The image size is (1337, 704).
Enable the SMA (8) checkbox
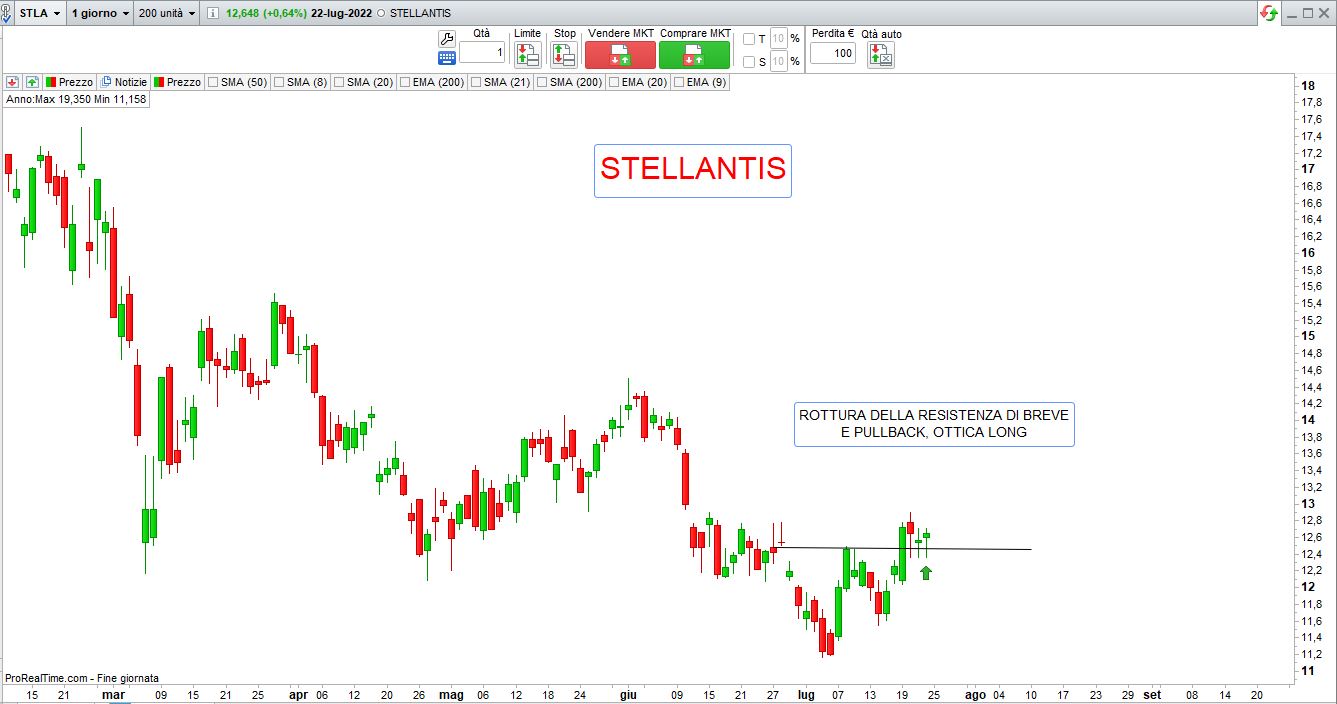(279, 82)
